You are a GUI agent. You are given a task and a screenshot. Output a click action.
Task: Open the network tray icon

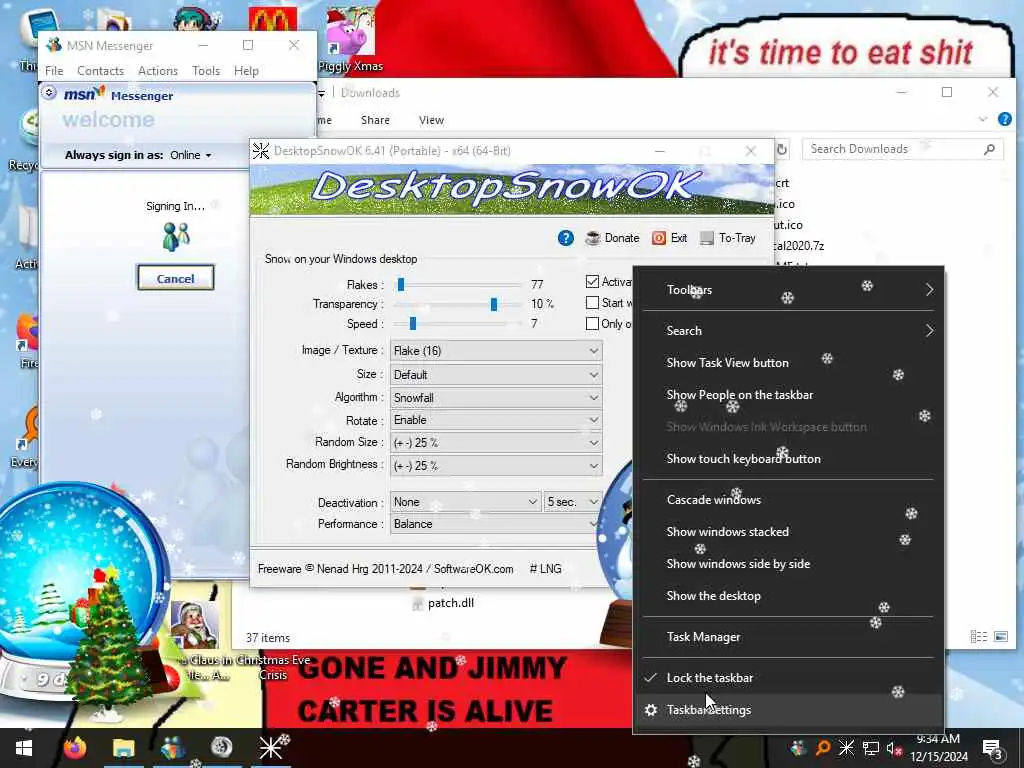tap(871, 748)
